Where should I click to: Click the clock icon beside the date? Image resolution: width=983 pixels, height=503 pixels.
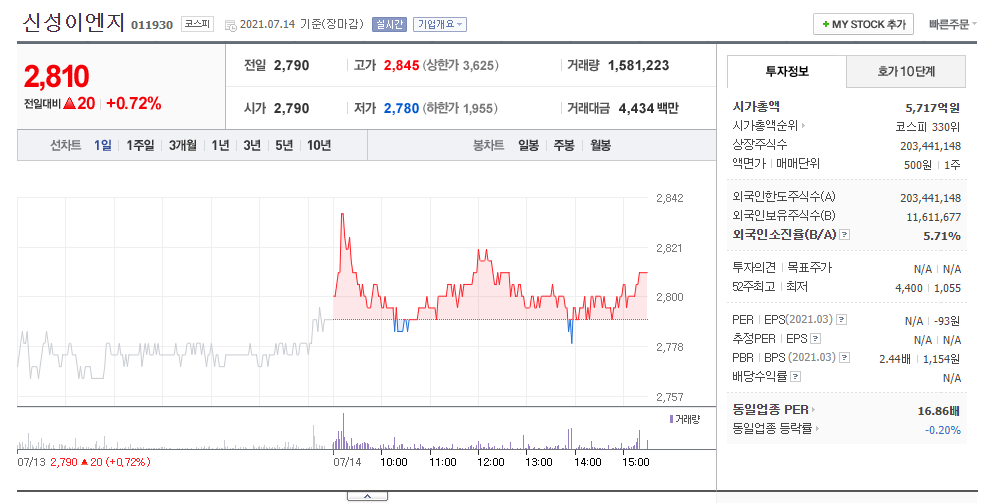click(231, 25)
